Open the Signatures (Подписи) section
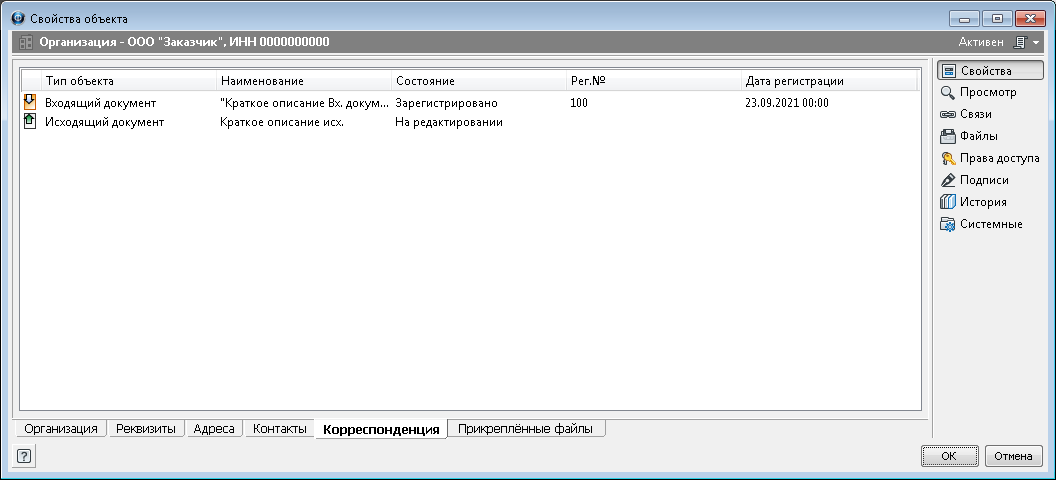 point(983,180)
